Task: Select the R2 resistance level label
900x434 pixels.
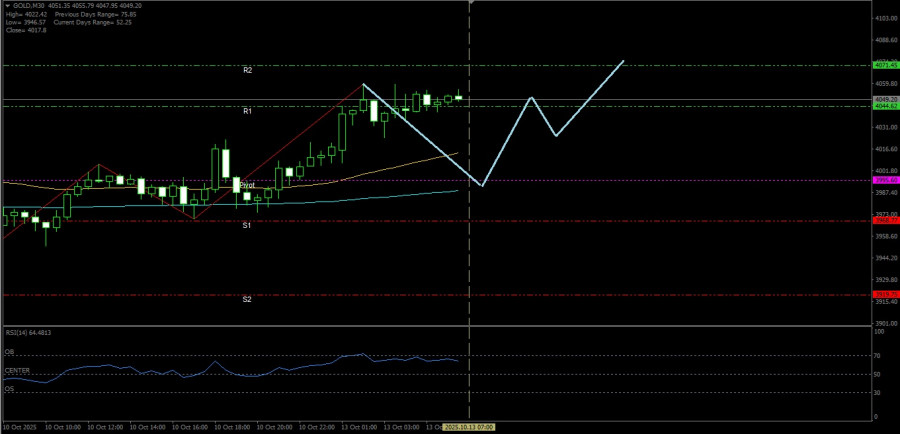Action: [x=247, y=71]
